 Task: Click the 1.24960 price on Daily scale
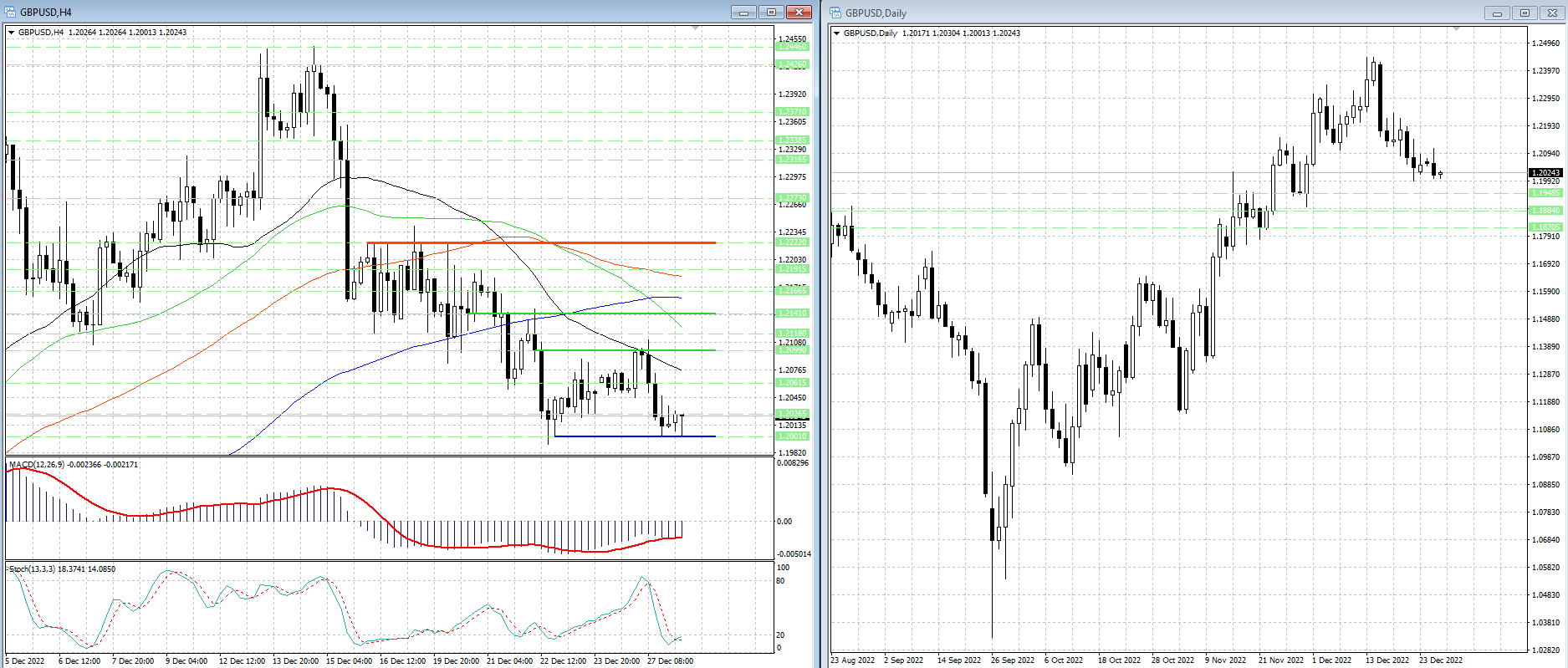coord(1545,43)
